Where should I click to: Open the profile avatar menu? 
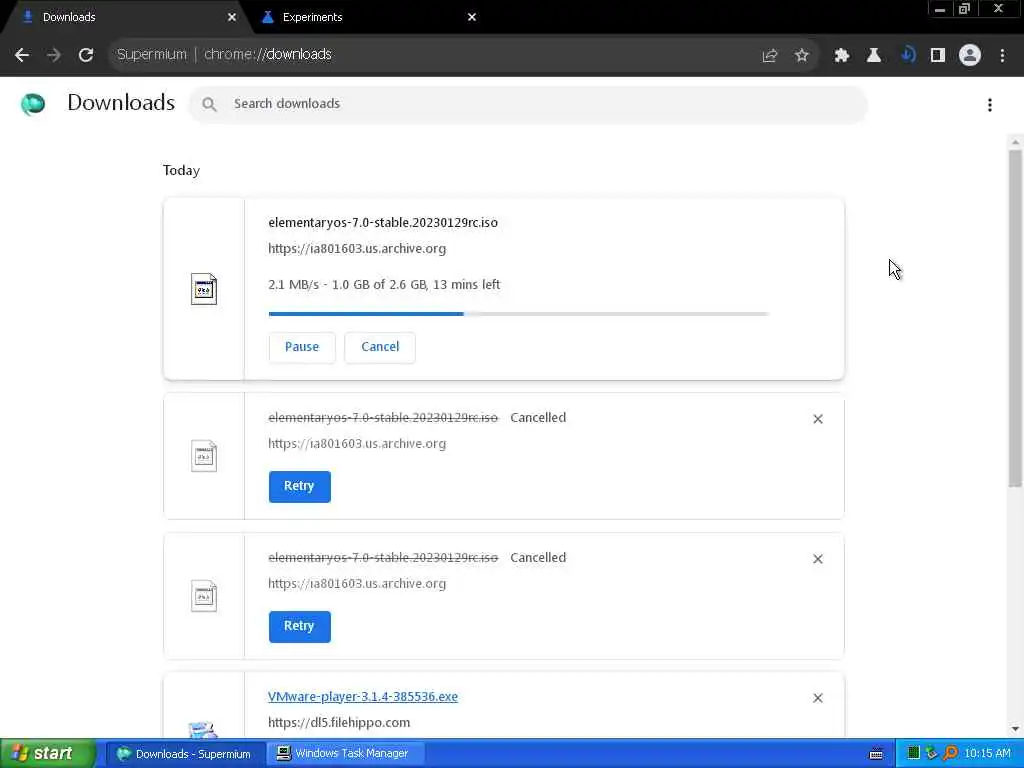pos(970,55)
